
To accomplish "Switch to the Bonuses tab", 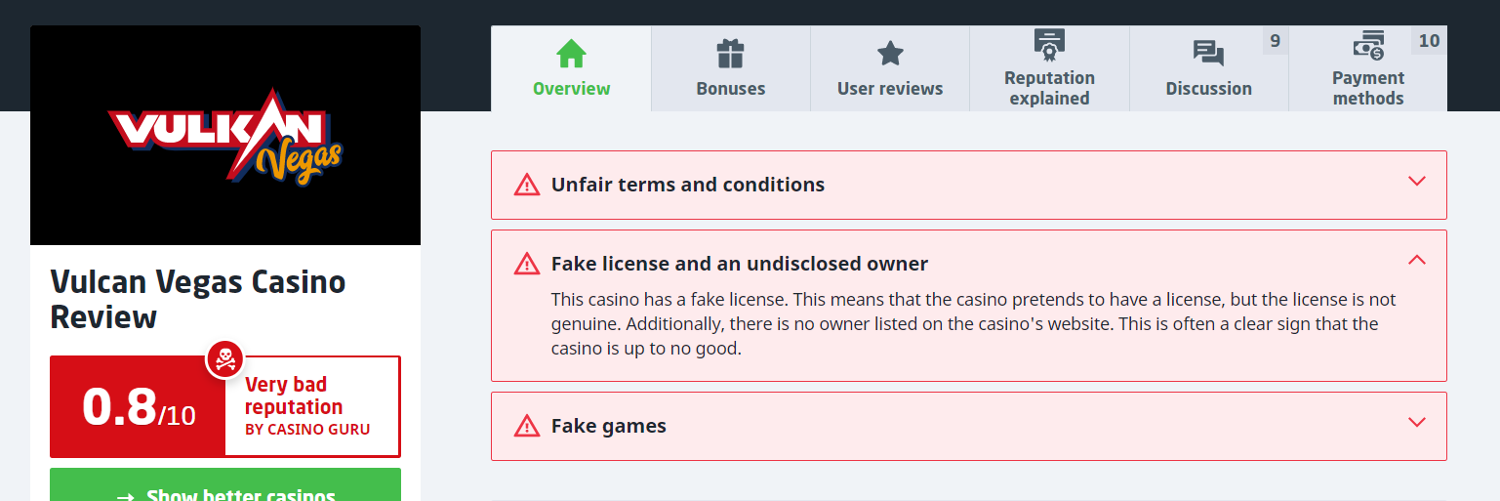I will pyautogui.click(x=731, y=88).
